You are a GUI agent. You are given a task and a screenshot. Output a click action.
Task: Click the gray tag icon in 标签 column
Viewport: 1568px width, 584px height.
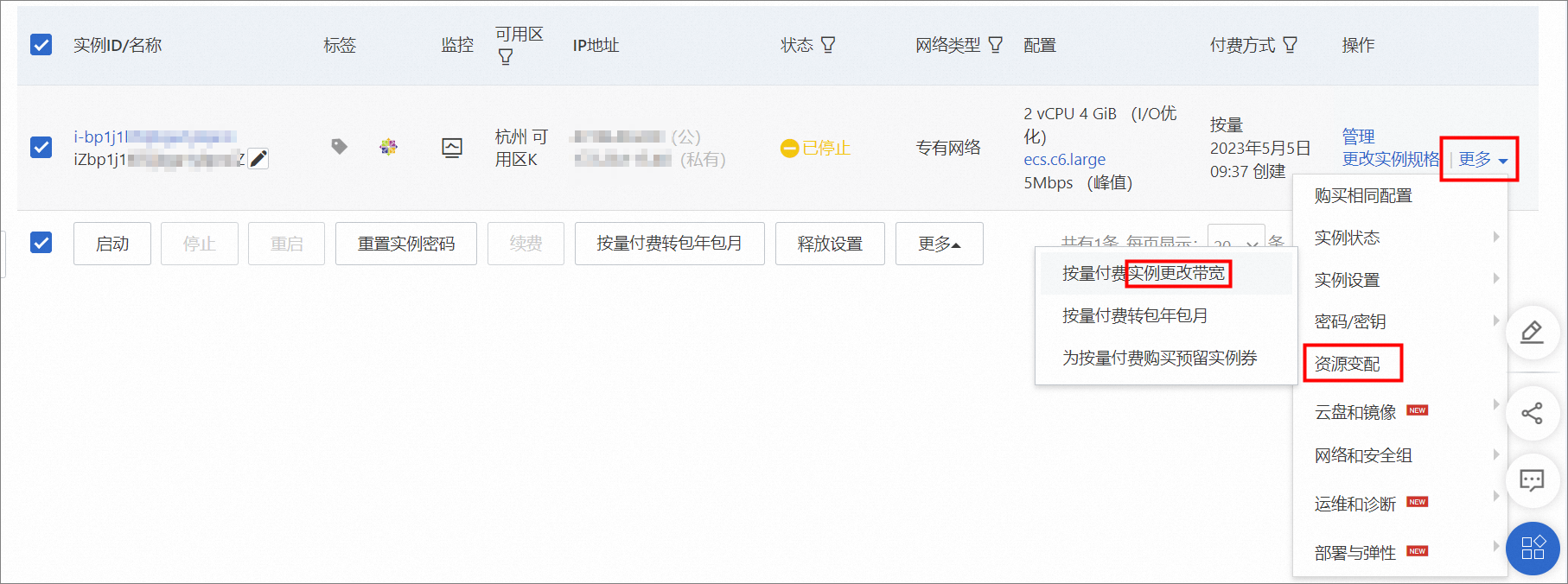[339, 147]
